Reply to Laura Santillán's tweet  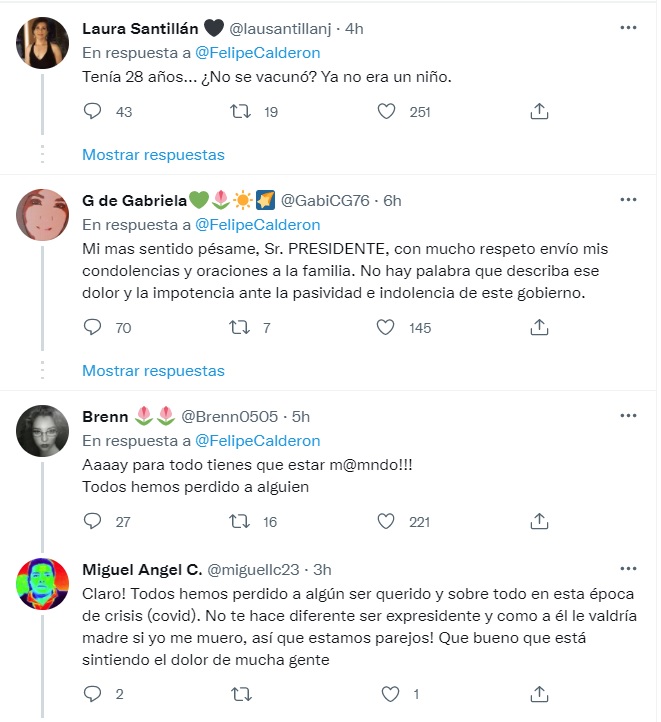(93, 112)
